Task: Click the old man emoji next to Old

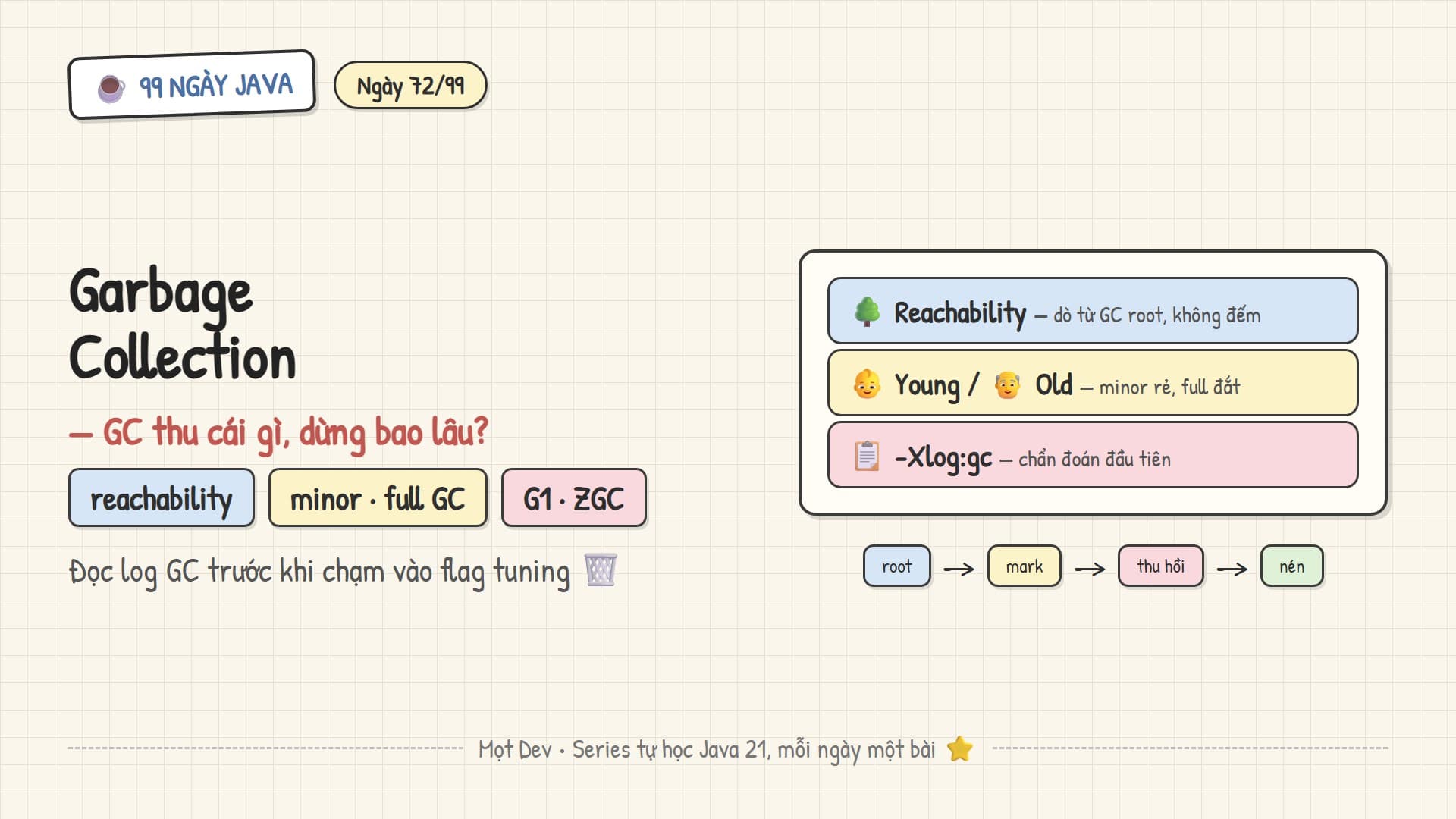Action: 1007,384
